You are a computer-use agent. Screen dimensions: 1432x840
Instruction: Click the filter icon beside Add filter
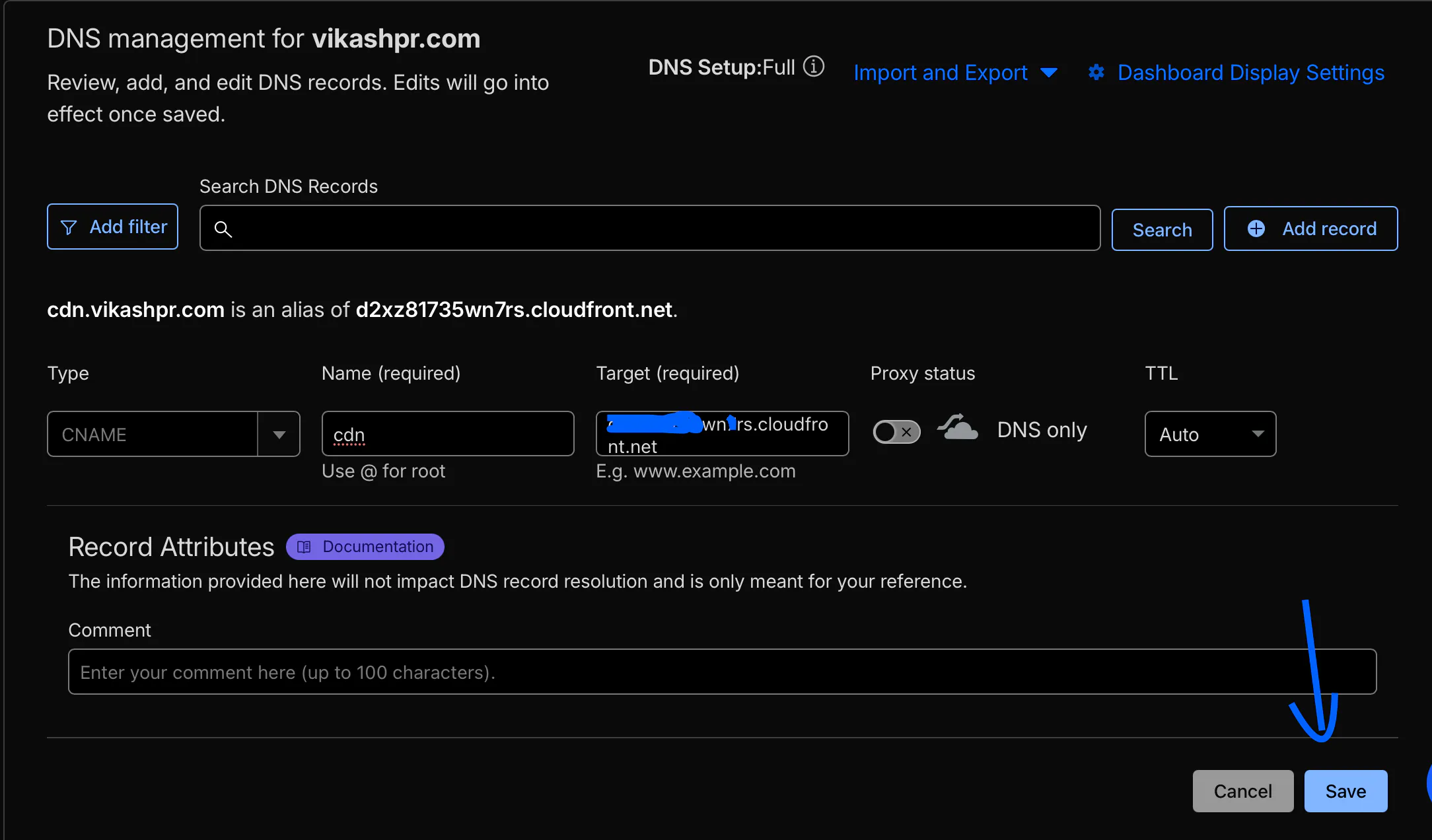point(69,227)
